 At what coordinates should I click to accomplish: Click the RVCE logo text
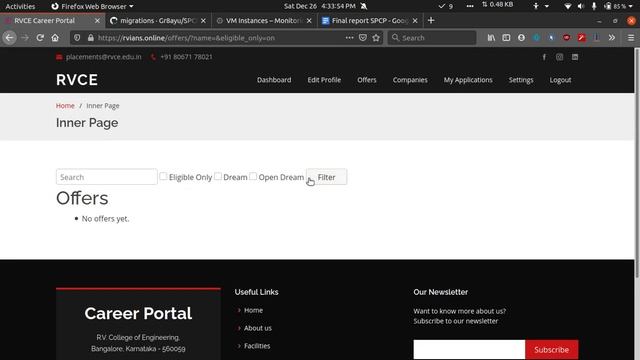click(77, 80)
